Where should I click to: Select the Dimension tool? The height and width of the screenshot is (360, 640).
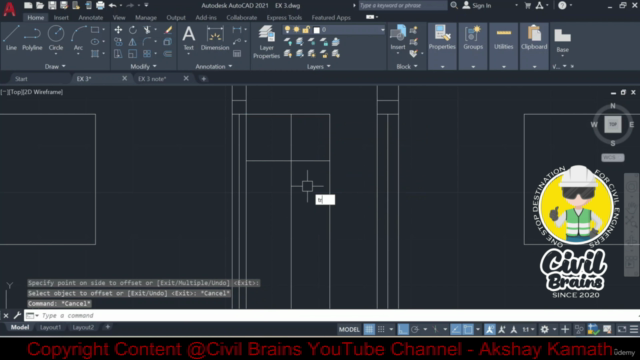(215, 38)
